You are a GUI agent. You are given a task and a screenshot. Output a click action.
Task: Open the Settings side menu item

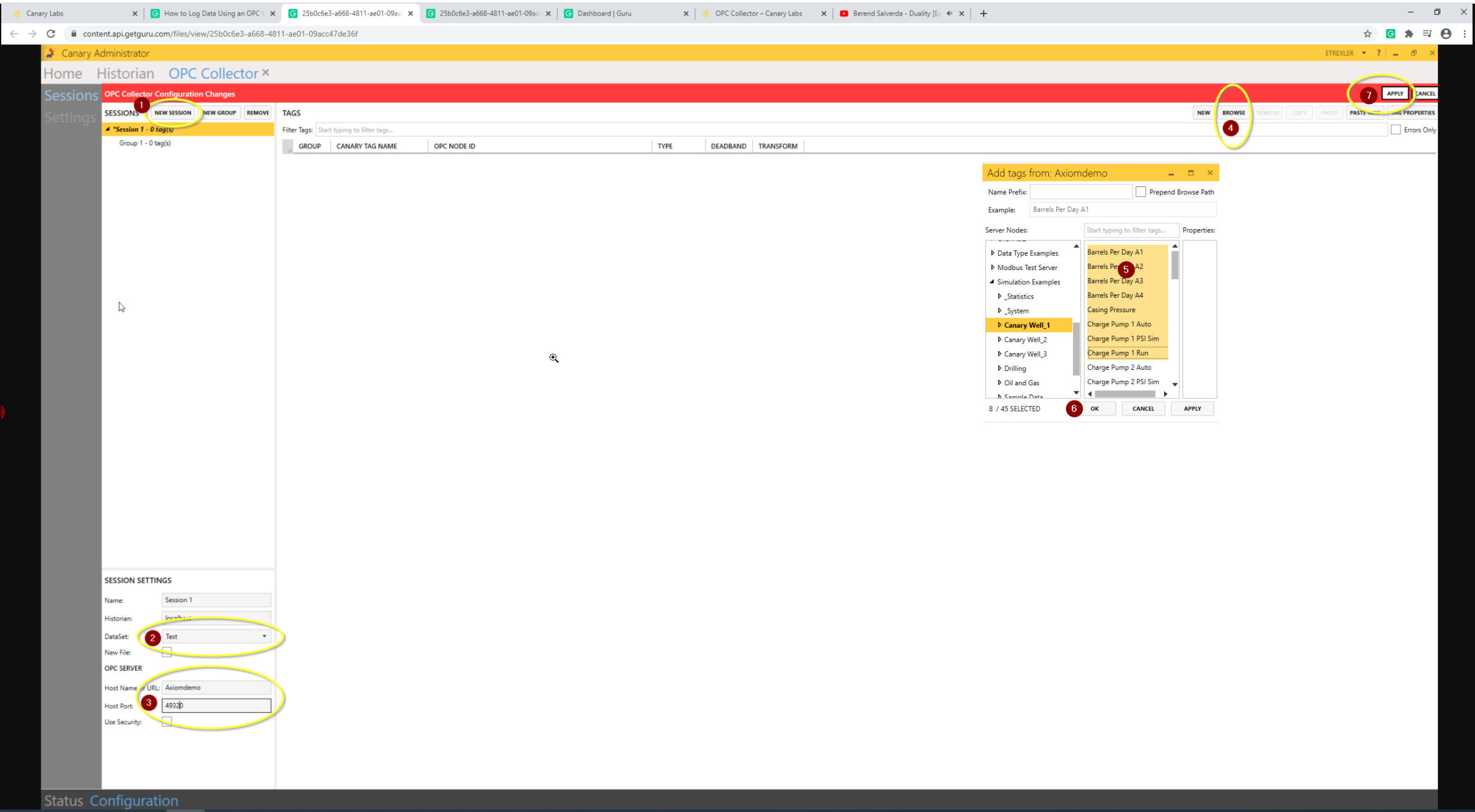[70, 117]
